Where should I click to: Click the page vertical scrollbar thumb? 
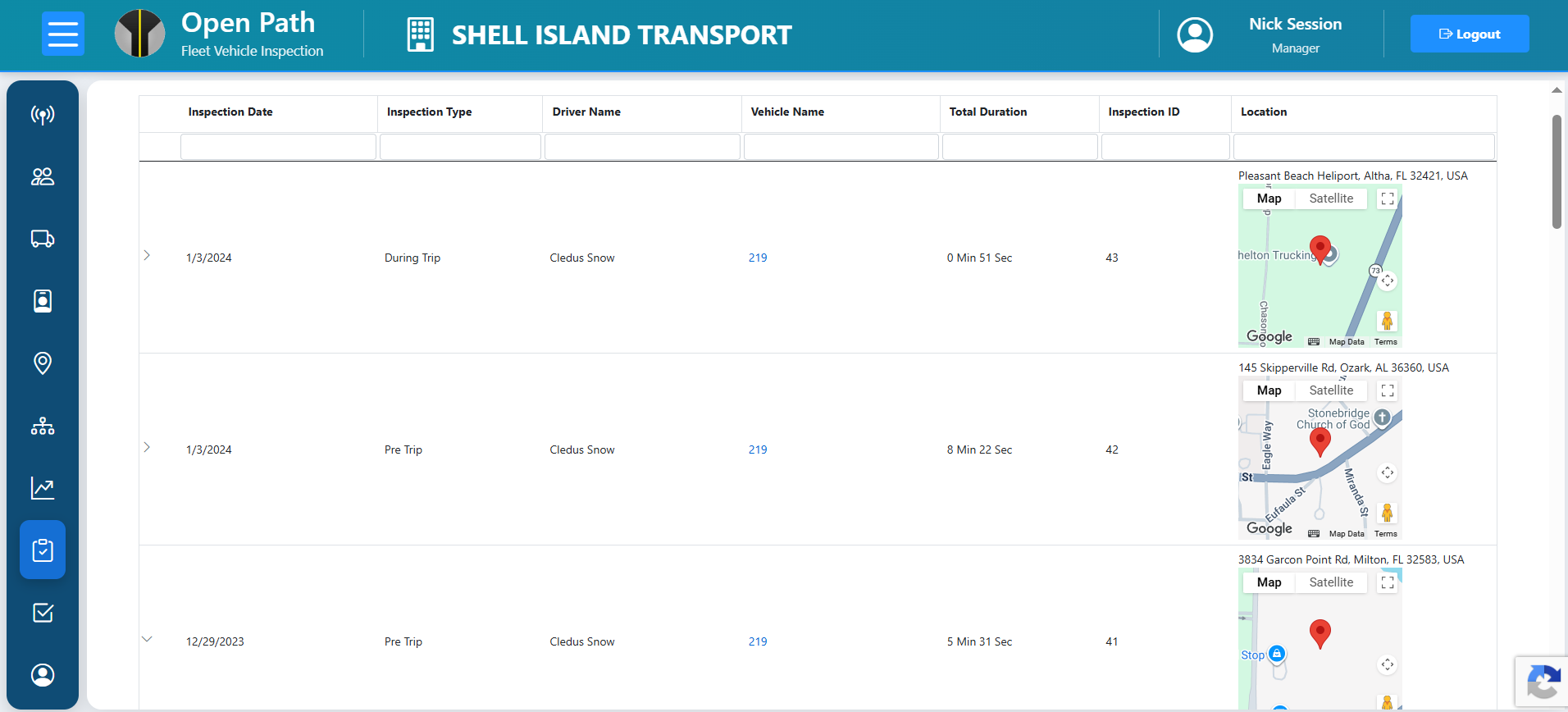coord(1557,171)
